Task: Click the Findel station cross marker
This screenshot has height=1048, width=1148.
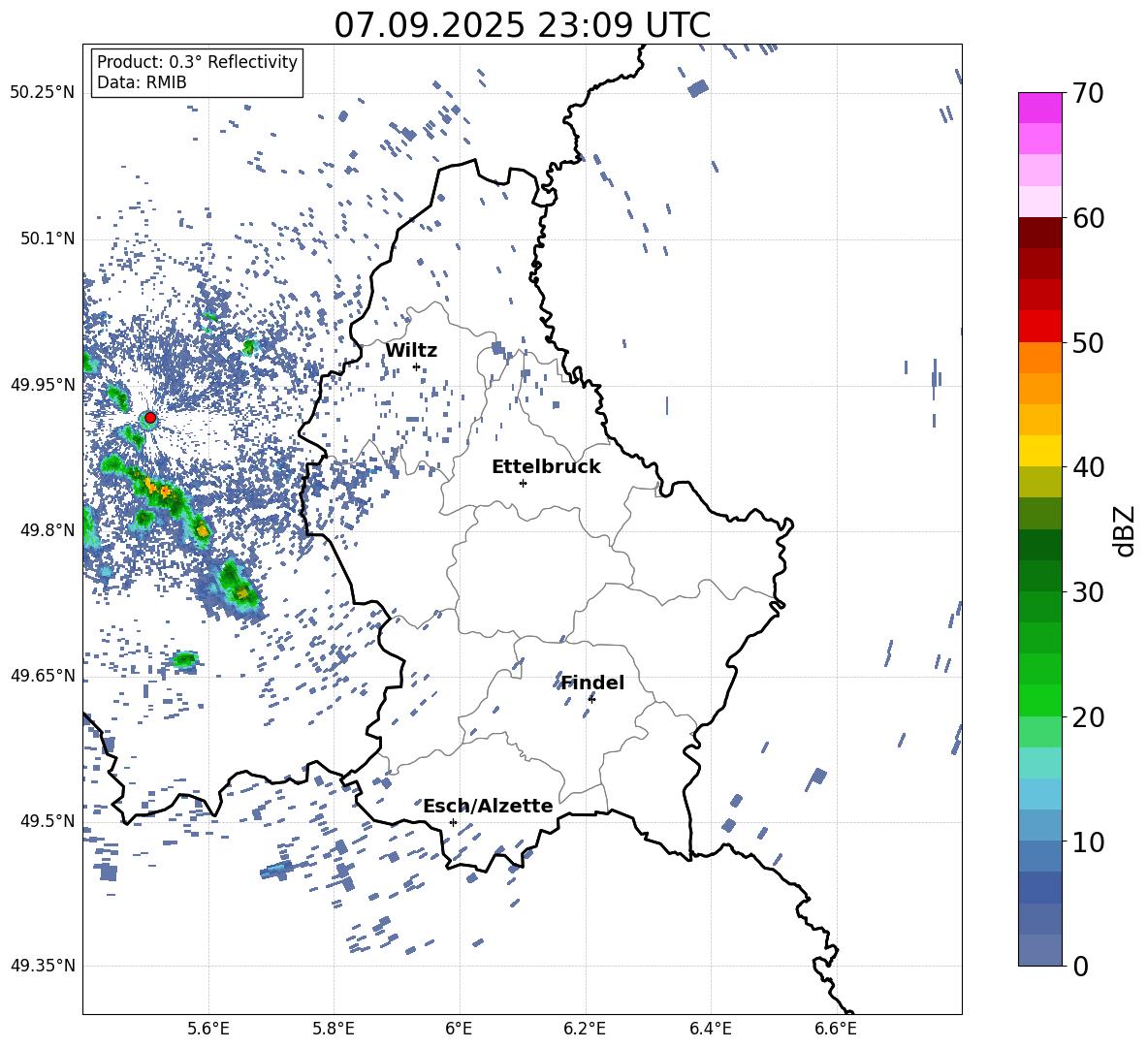Action: [x=591, y=699]
